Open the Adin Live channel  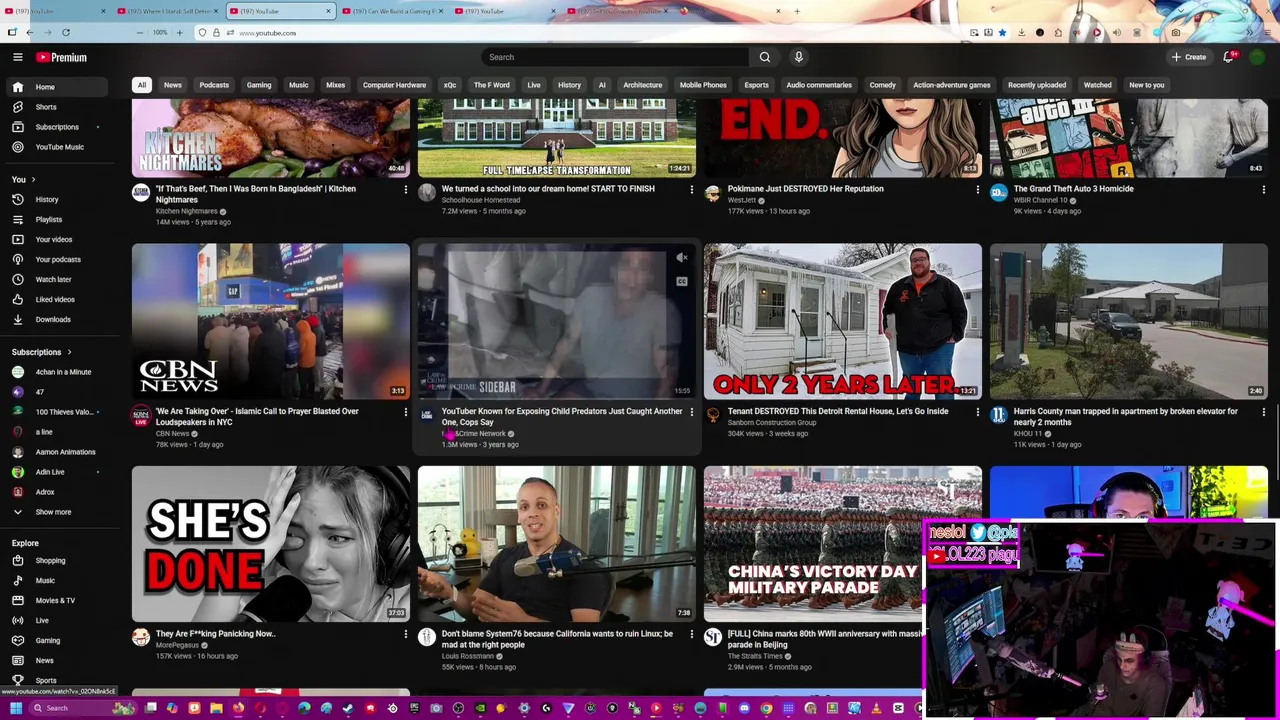(56, 472)
